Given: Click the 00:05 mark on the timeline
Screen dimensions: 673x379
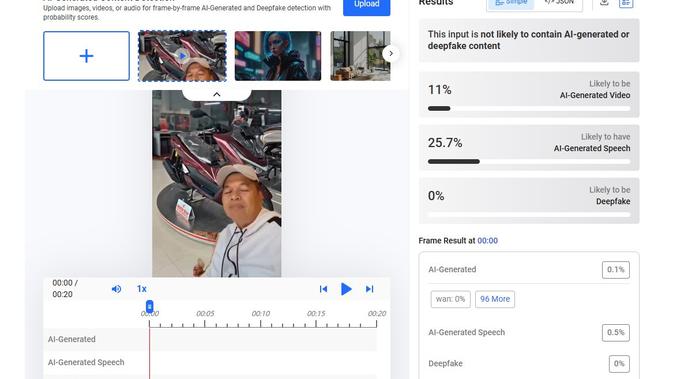Looking at the screenshot, I should pos(205,313).
